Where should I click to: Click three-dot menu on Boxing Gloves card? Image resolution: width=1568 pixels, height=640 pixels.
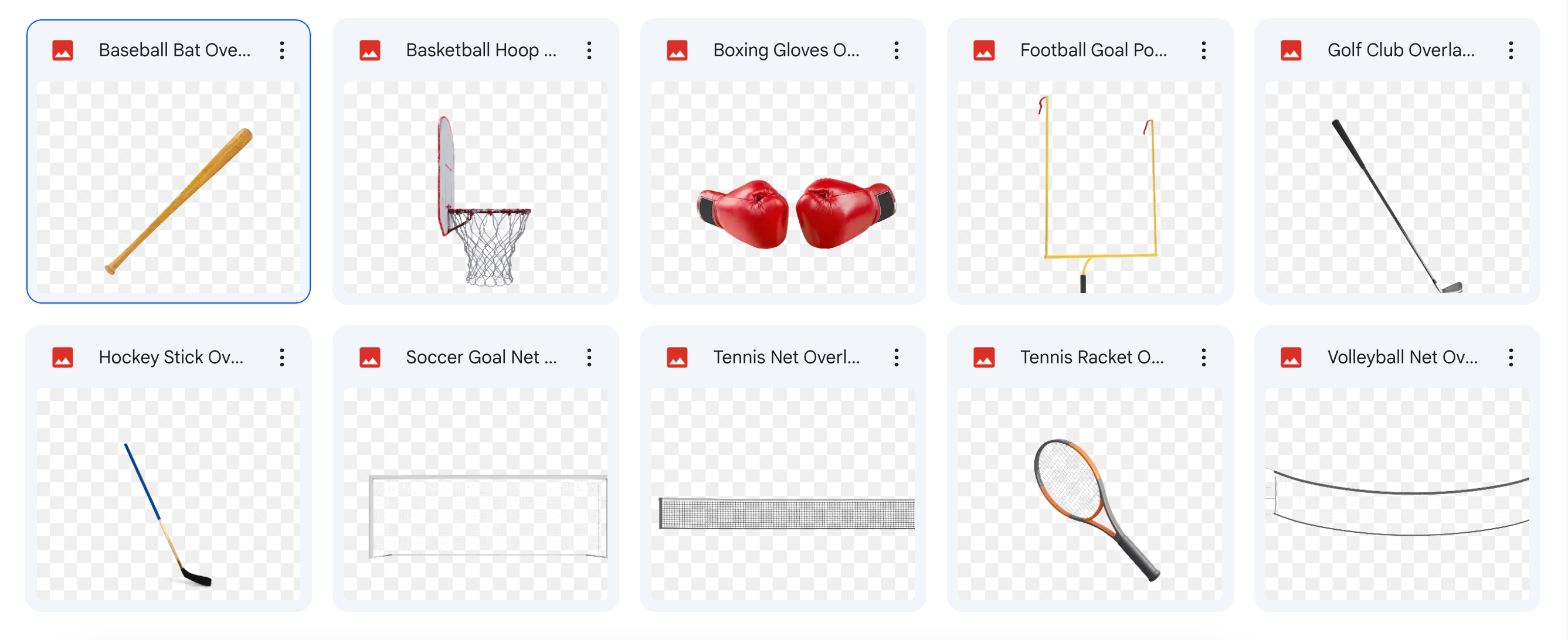click(896, 50)
